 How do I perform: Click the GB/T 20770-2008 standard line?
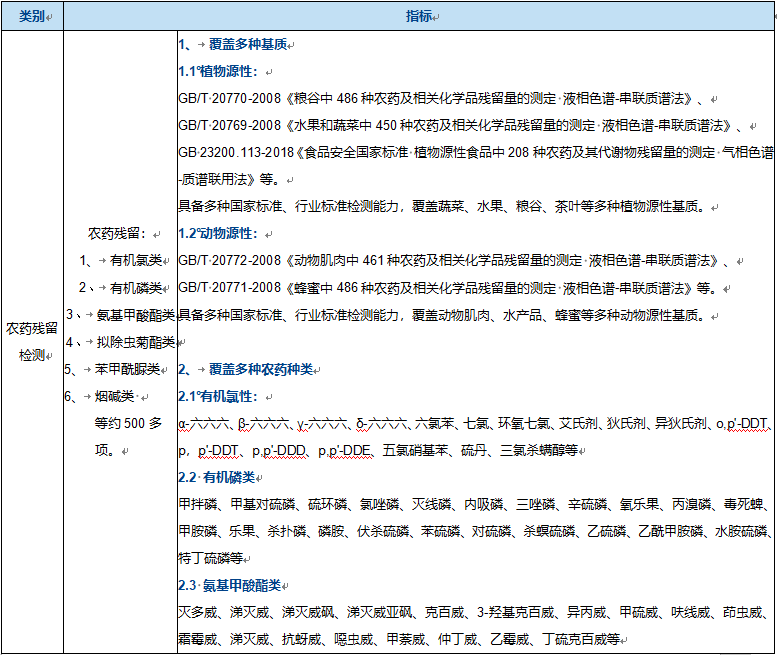(x=440, y=99)
